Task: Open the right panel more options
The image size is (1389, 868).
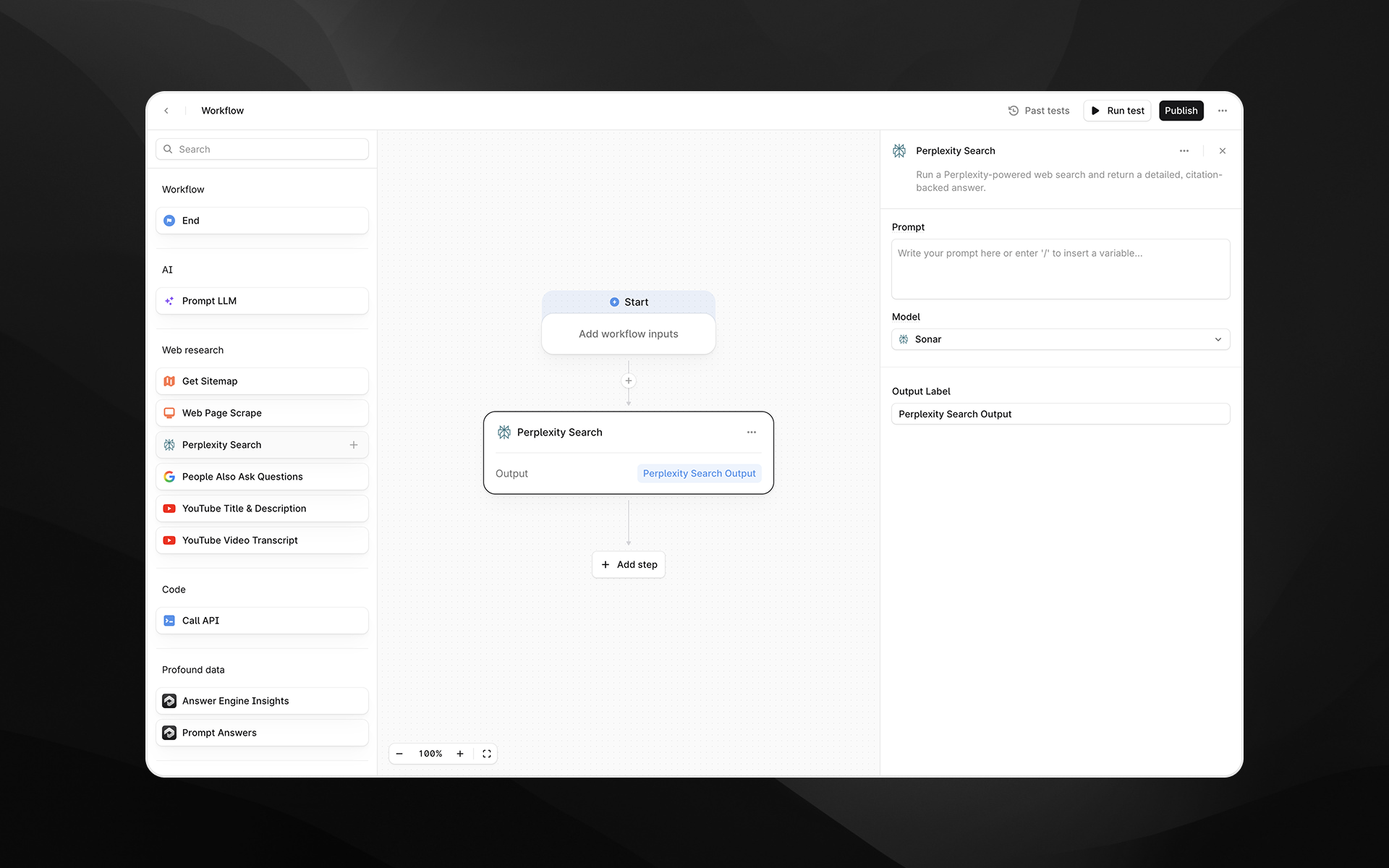Action: click(x=1184, y=151)
